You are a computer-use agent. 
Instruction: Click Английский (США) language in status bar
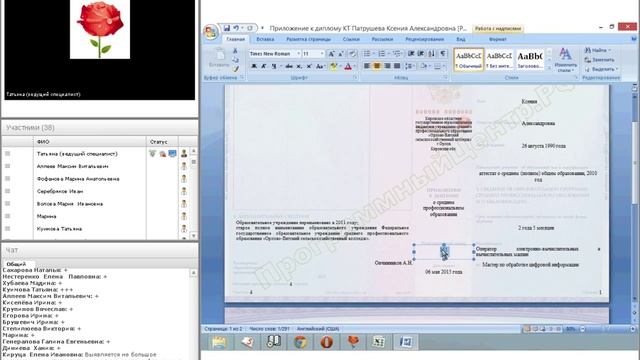[318, 329]
